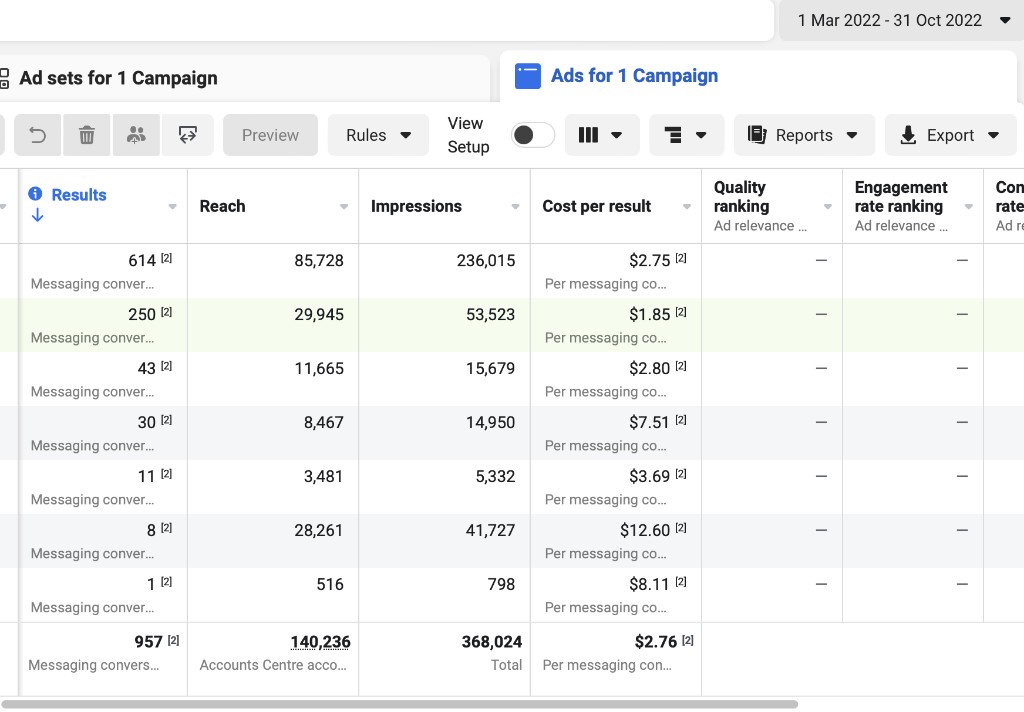
Task: Click the Results column header link
Action: pos(79,195)
